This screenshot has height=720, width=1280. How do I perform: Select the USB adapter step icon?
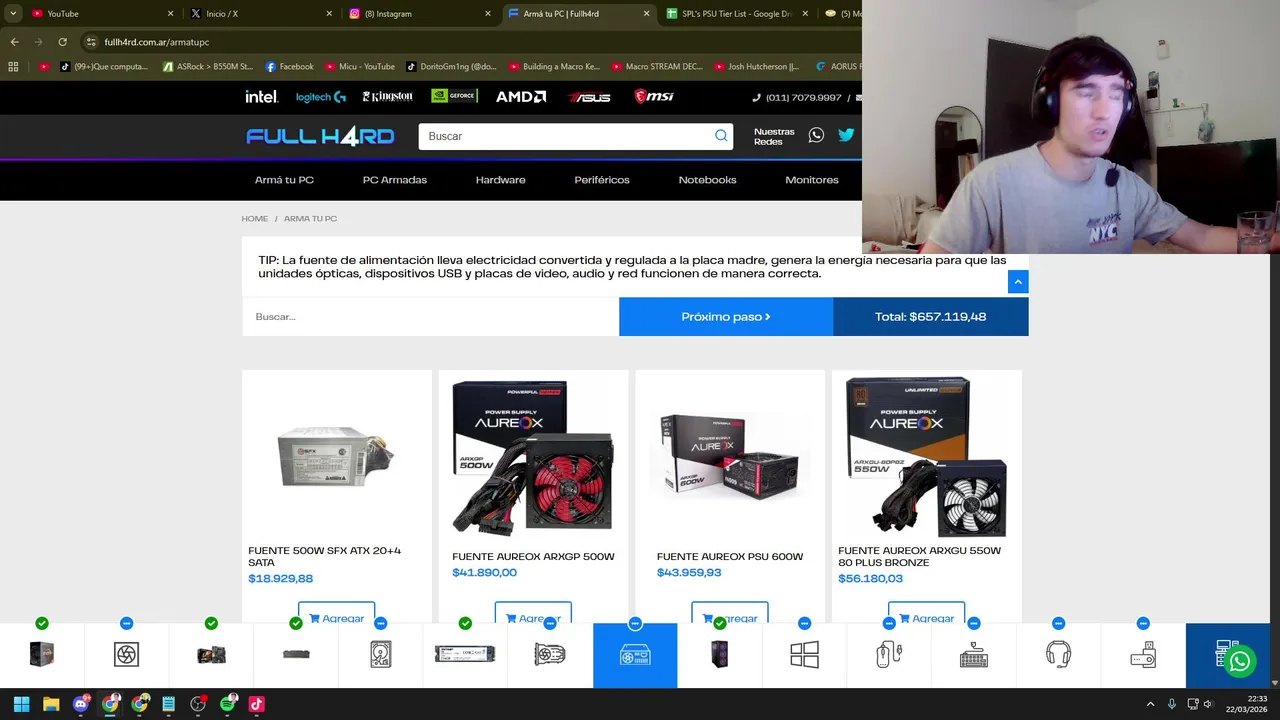1143,655
